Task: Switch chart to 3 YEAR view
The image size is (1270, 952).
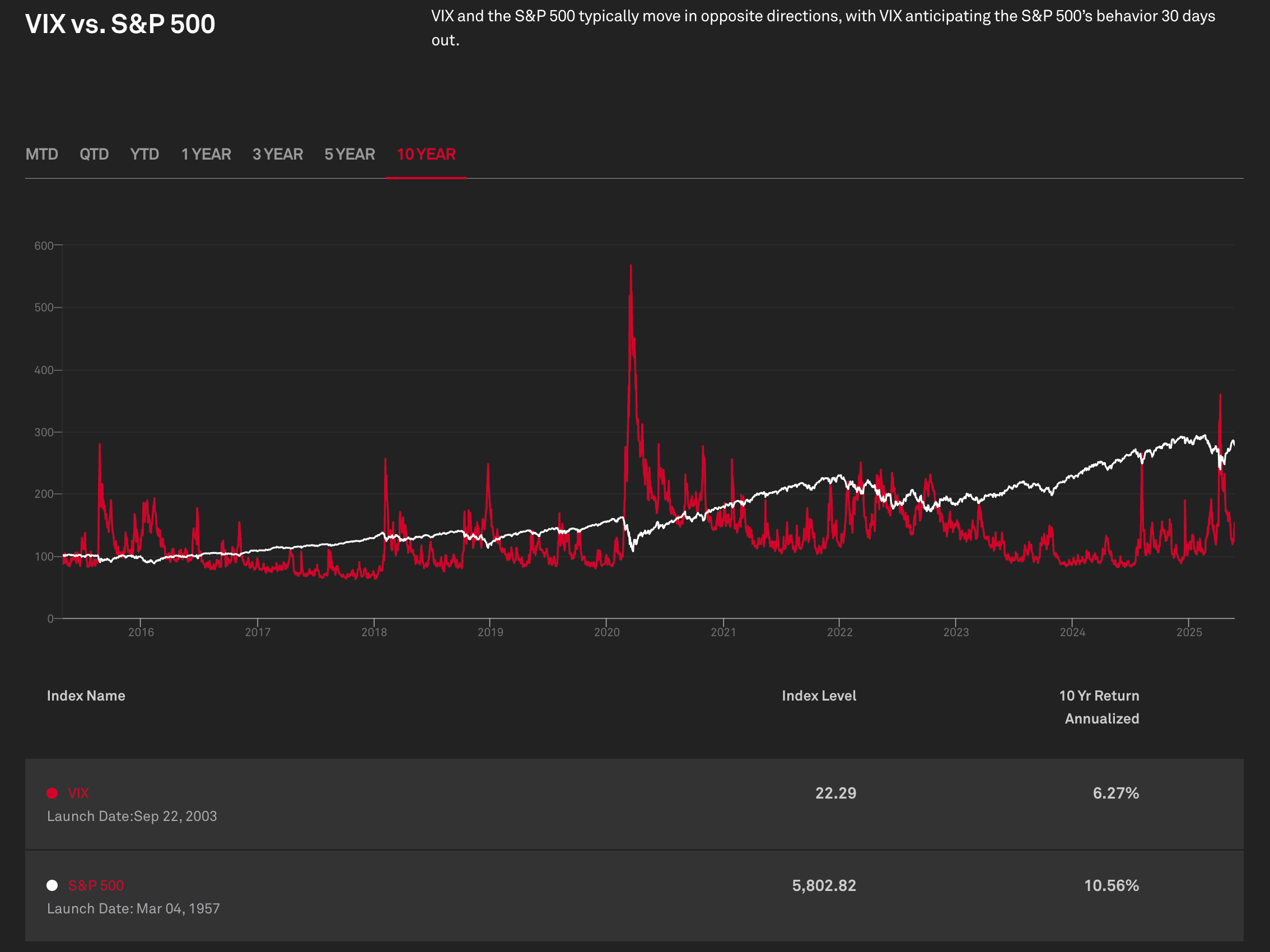Action: (x=278, y=155)
